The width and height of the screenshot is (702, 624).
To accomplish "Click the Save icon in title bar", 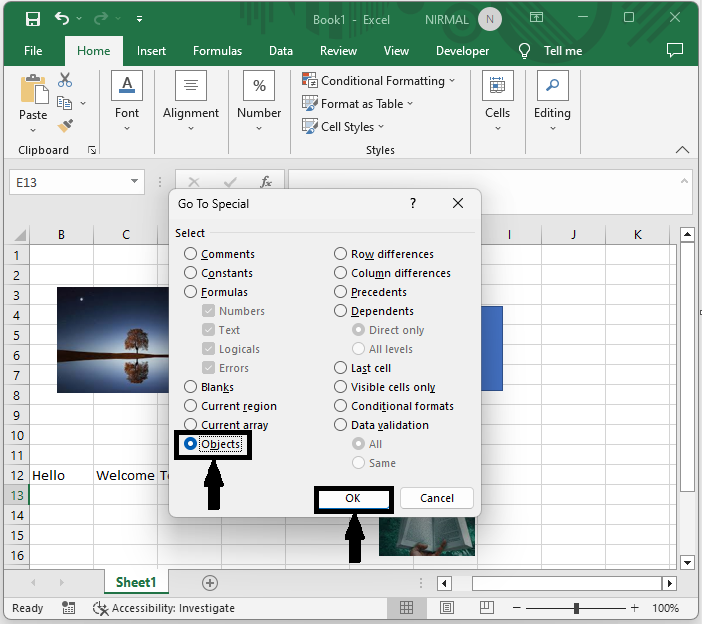I will pyautogui.click(x=32, y=19).
